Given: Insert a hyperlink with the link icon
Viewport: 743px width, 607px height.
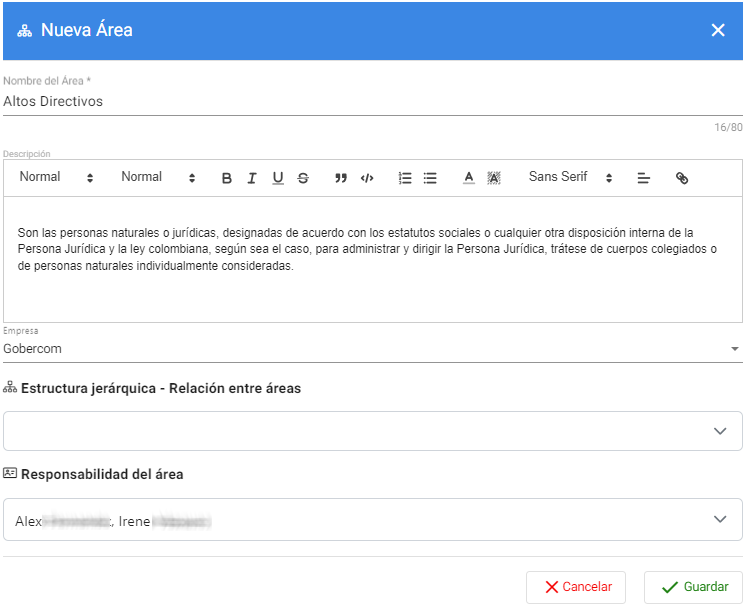Looking at the screenshot, I should pos(682,178).
